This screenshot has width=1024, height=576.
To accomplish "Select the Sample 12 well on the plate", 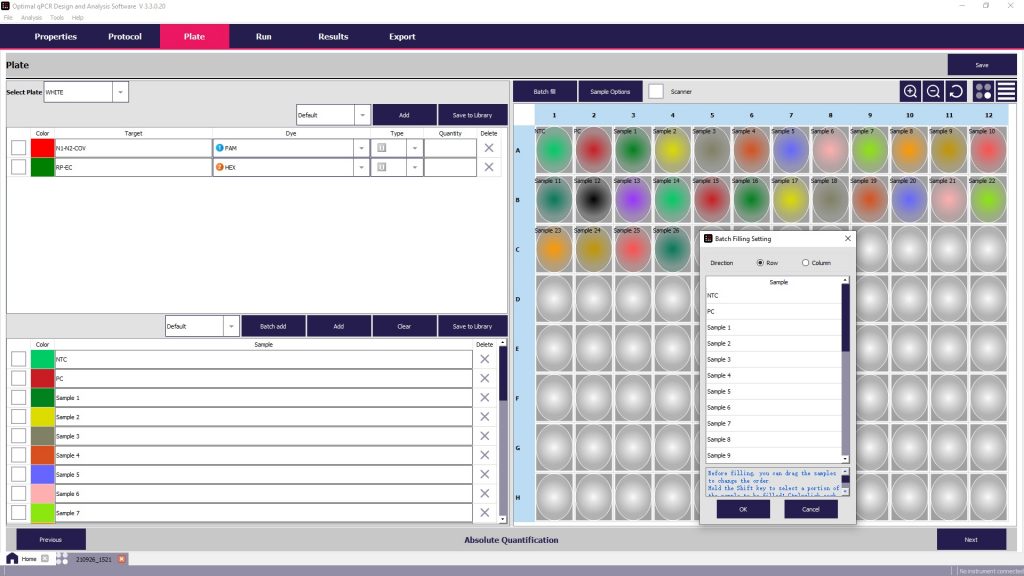I will pos(595,200).
